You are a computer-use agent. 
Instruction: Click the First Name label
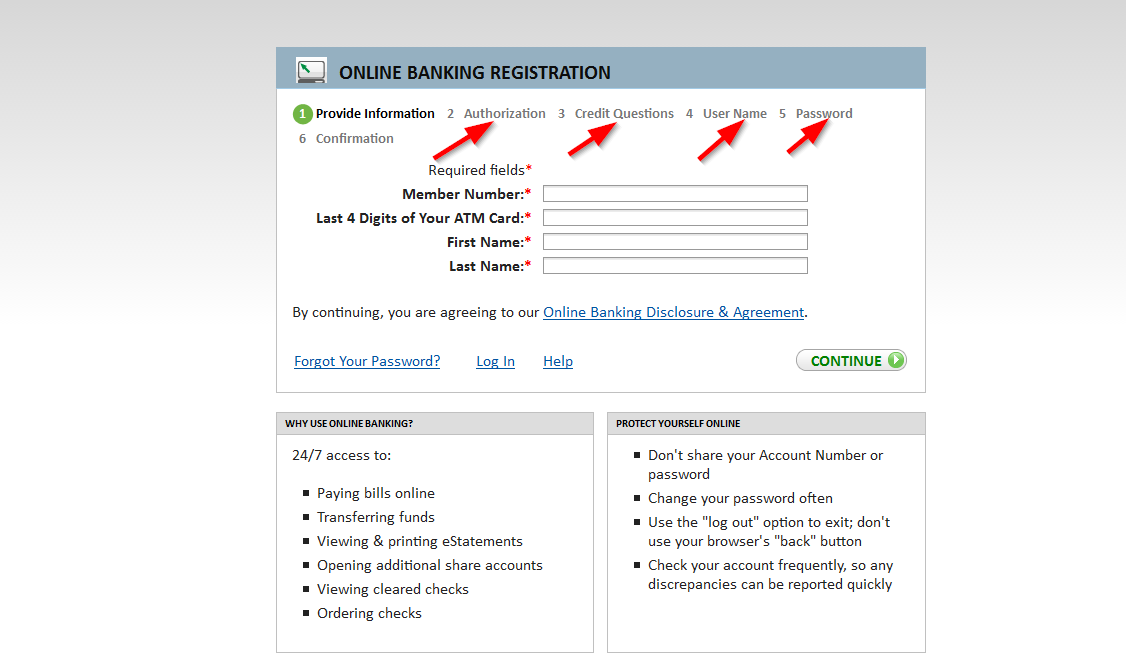pyautogui.click(x=488, y=243)
